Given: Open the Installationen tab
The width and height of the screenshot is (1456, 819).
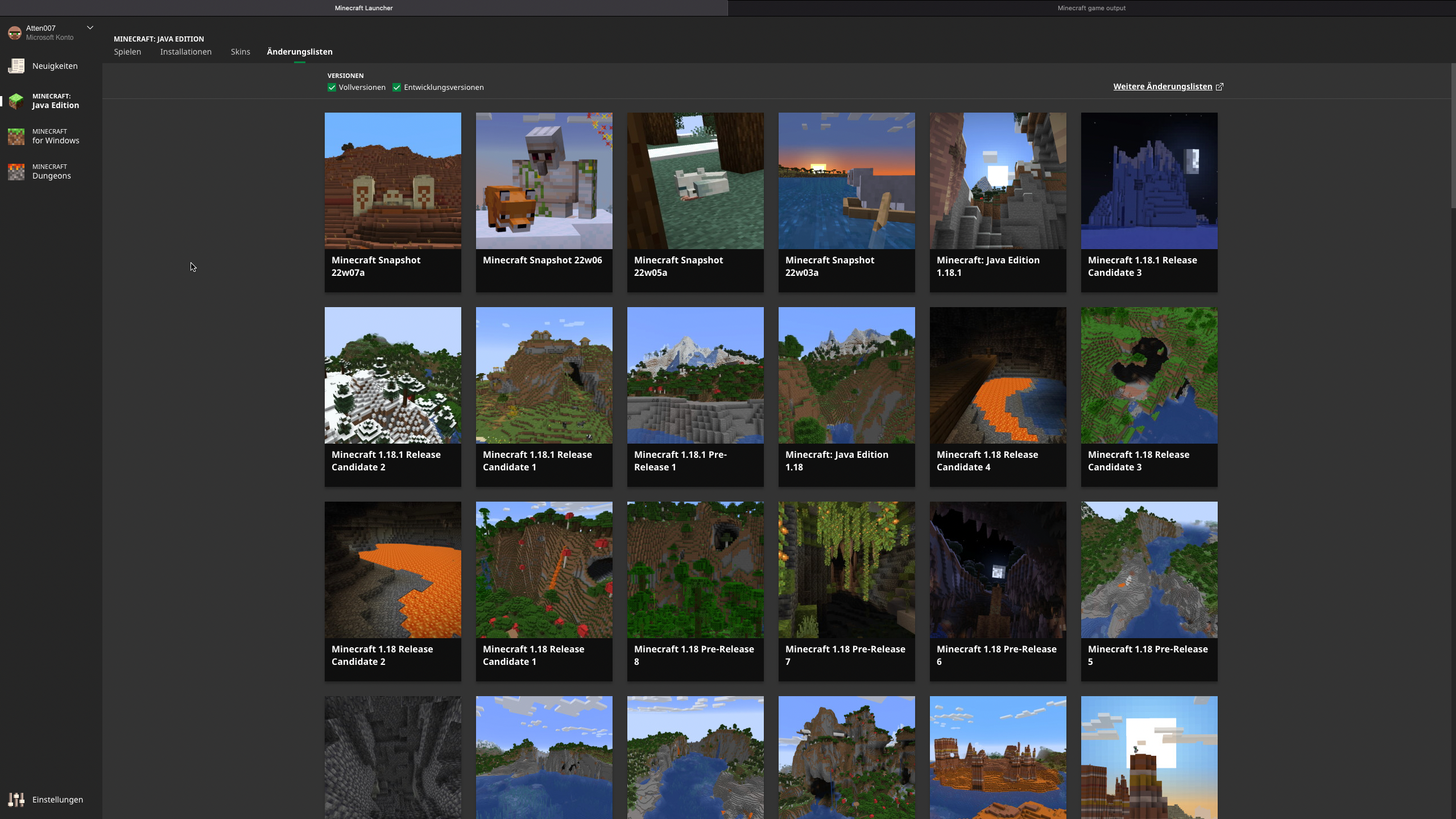Looking at the screenshot, I should 185,52.
